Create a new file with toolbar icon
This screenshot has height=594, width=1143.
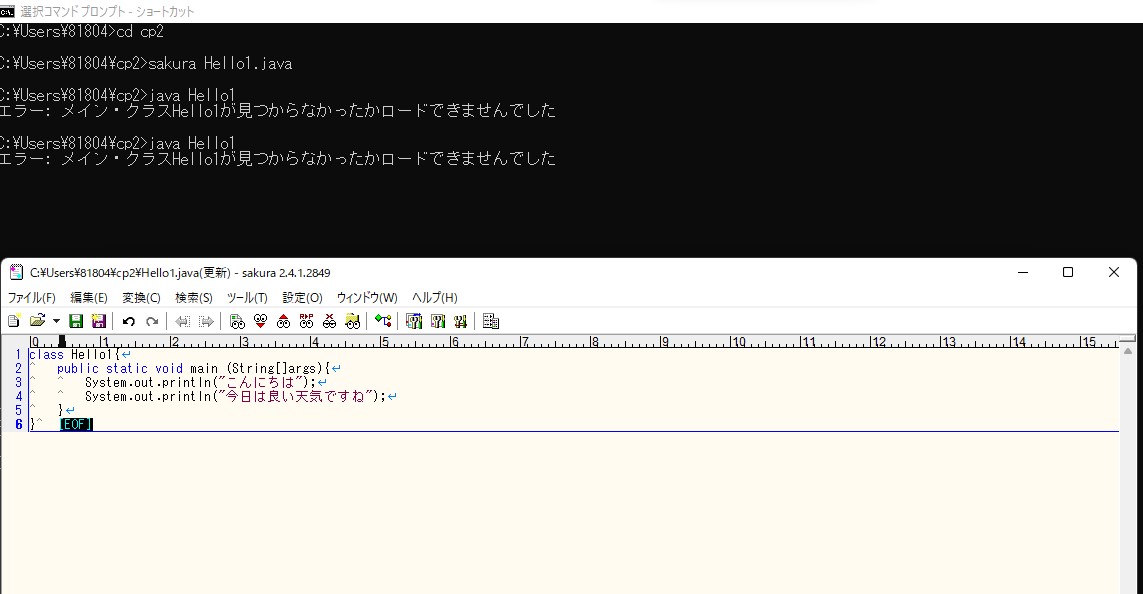(14, 321)
